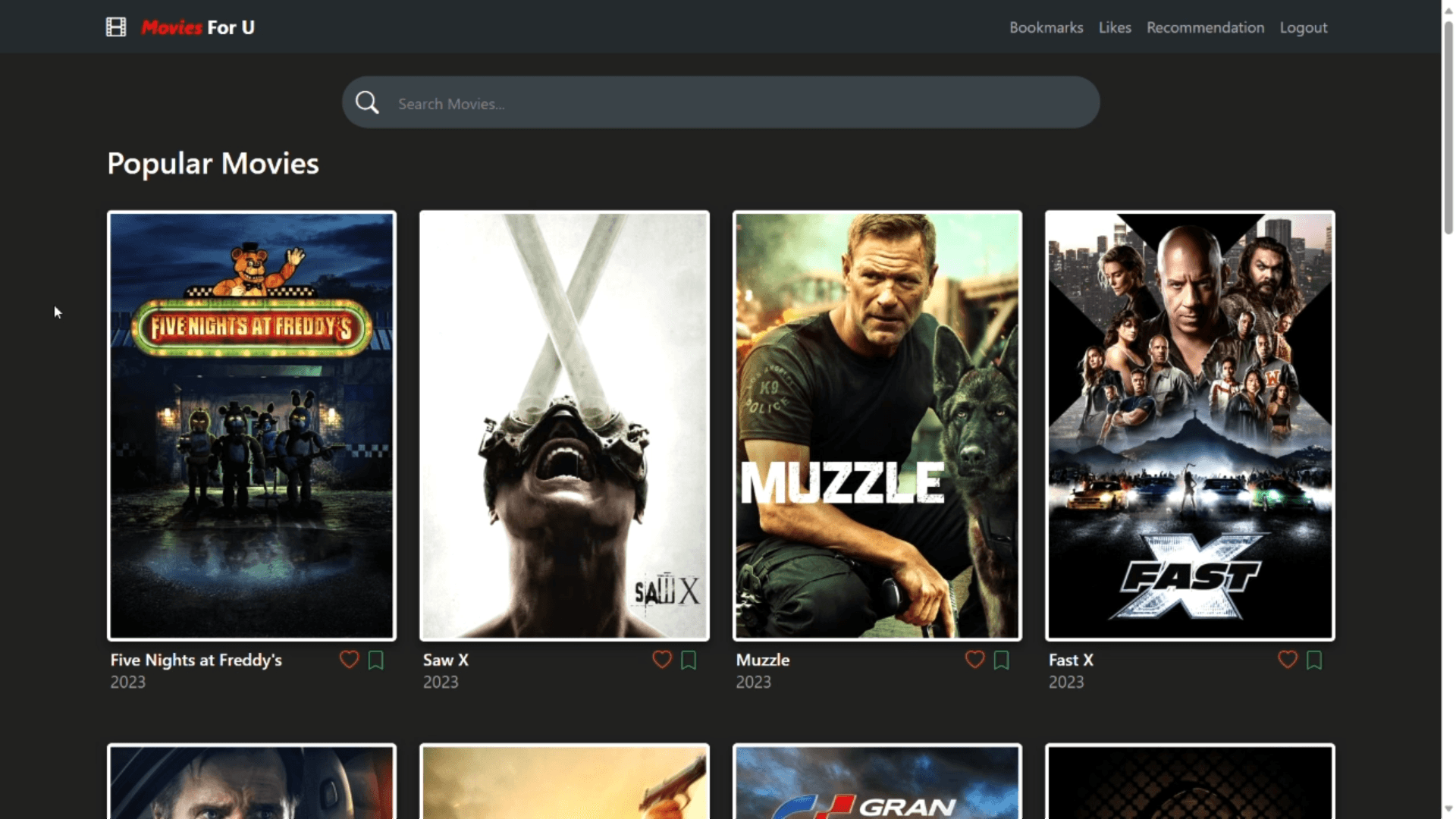
Task: Click the magnifier search icon
Action: tap(368, 102)
